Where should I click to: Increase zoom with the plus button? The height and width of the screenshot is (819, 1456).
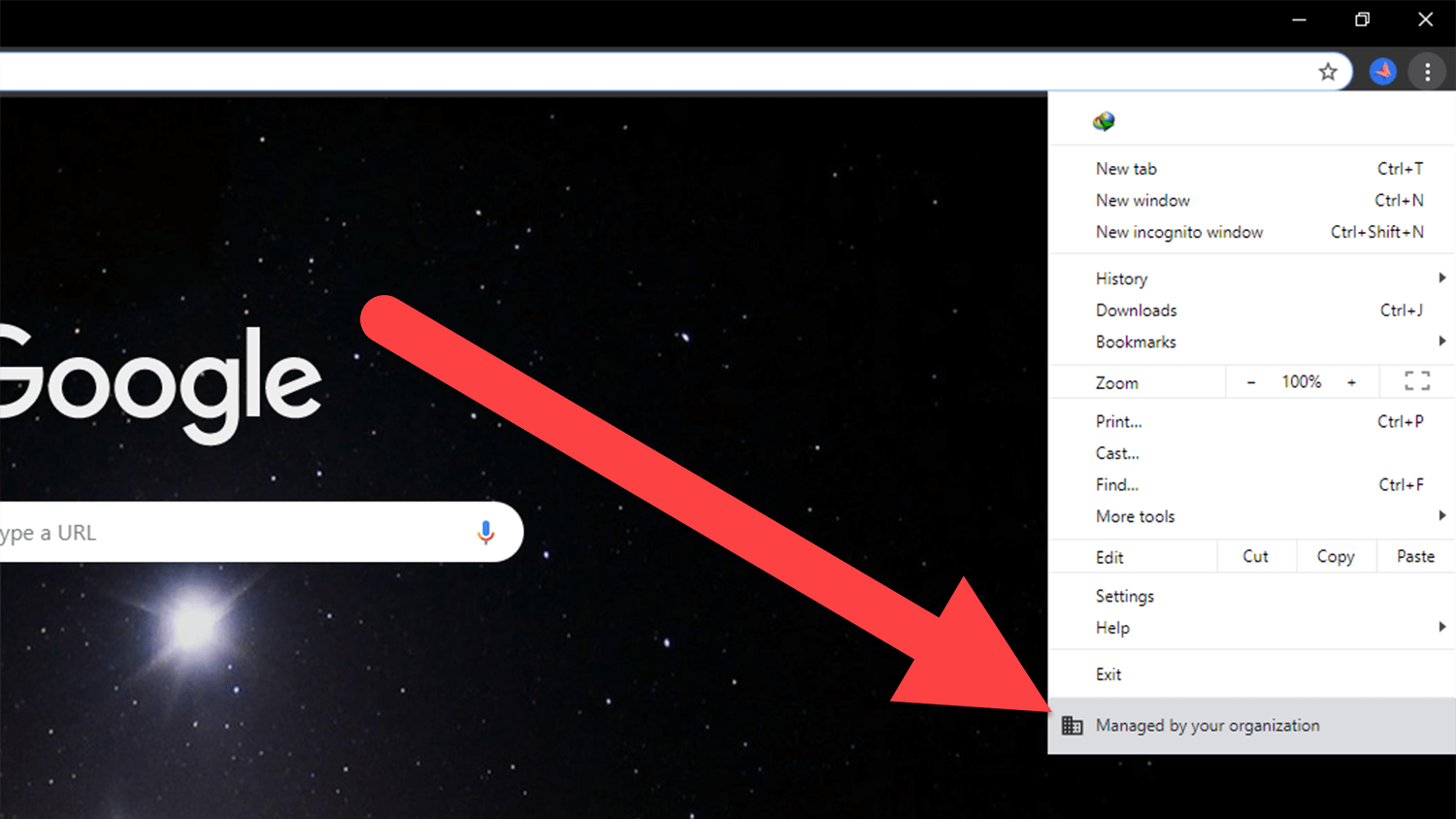coord(1351,382)
